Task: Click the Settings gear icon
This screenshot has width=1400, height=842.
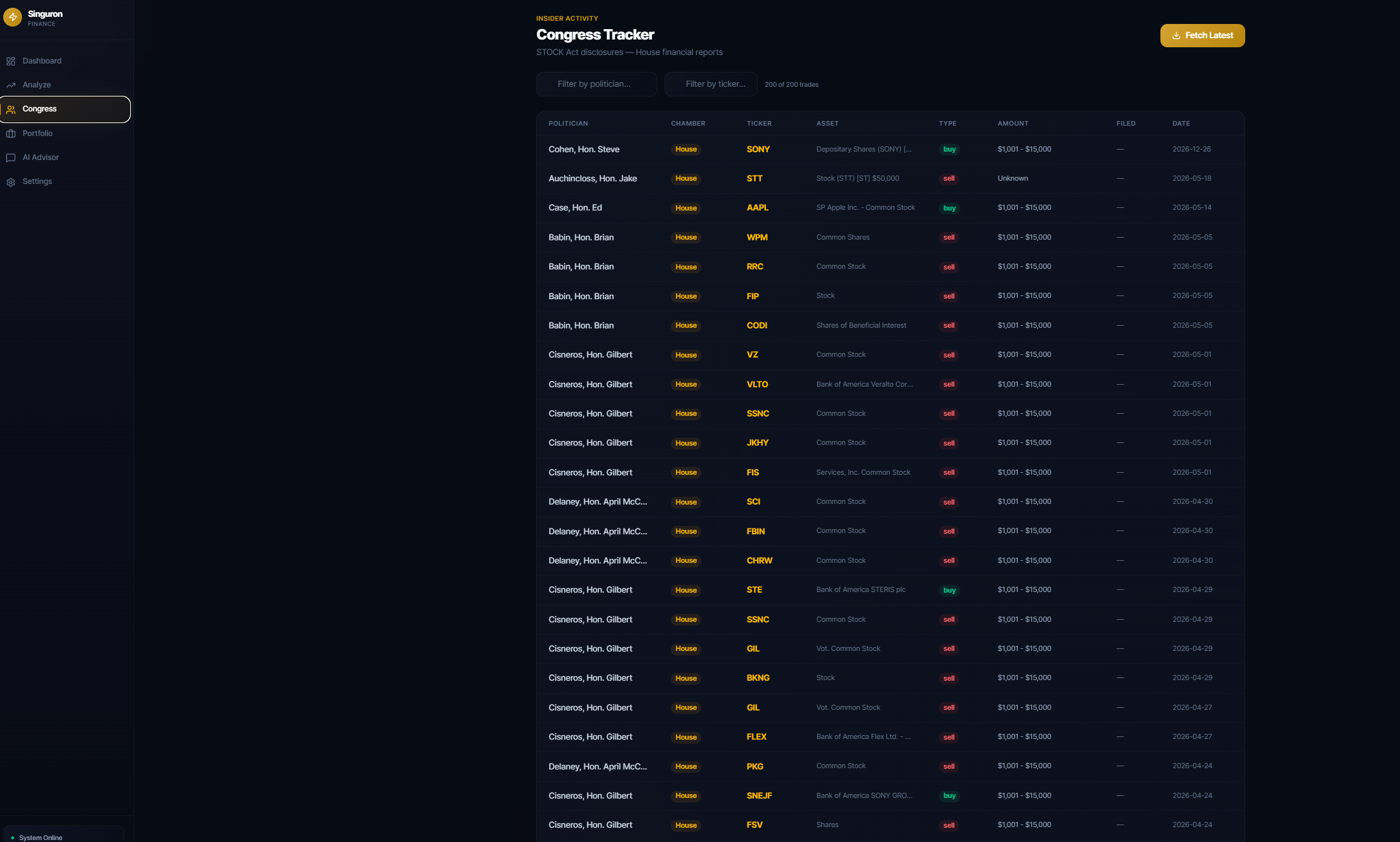Action: pos(10,182)
